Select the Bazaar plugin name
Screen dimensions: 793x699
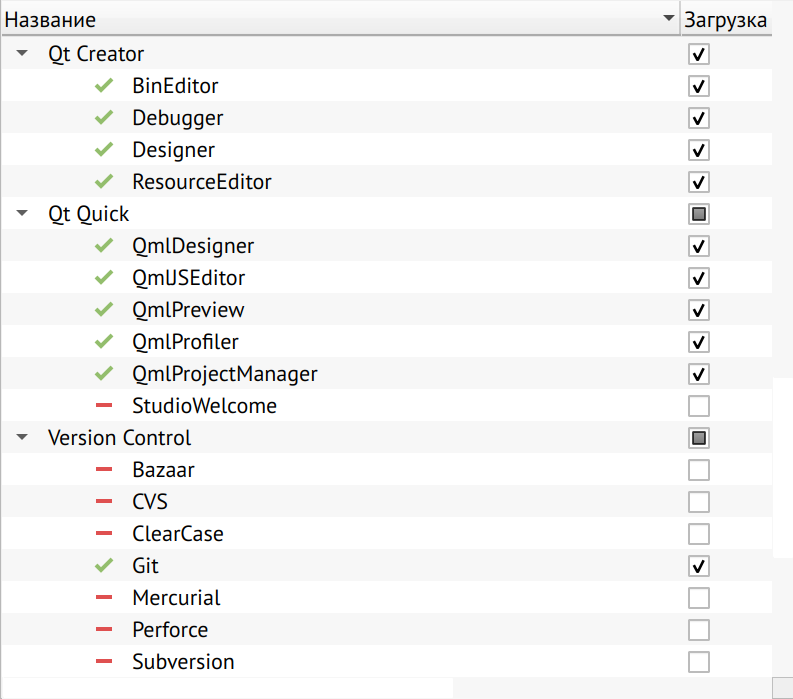click(163, 470)
